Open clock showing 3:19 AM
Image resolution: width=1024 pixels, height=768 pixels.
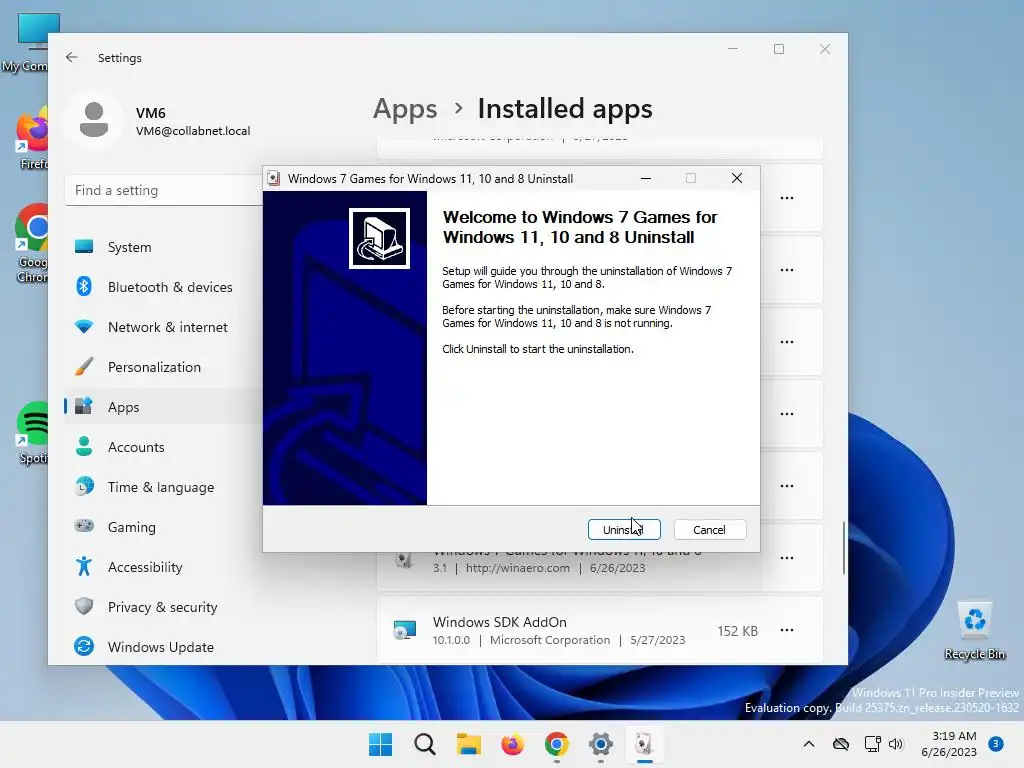pyautogui.click(x=949, y=744)
